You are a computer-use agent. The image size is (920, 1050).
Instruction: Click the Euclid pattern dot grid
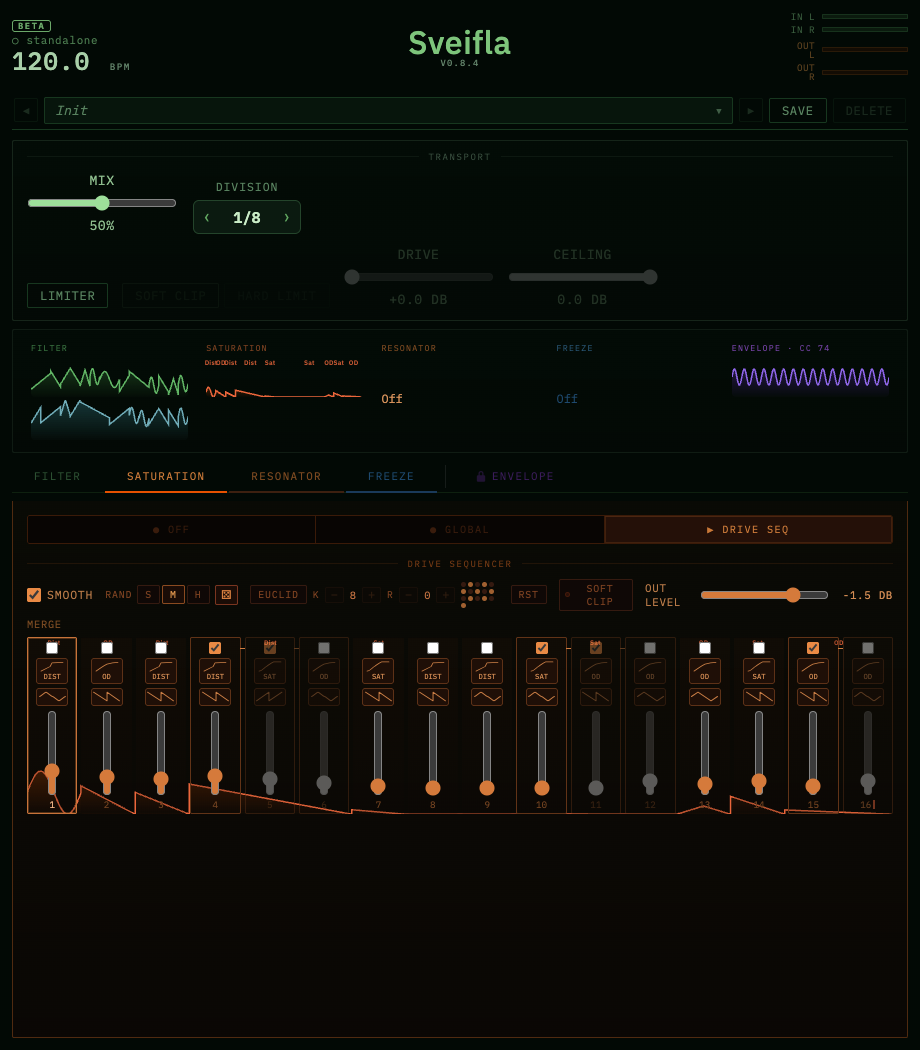[x=477, y=594]
